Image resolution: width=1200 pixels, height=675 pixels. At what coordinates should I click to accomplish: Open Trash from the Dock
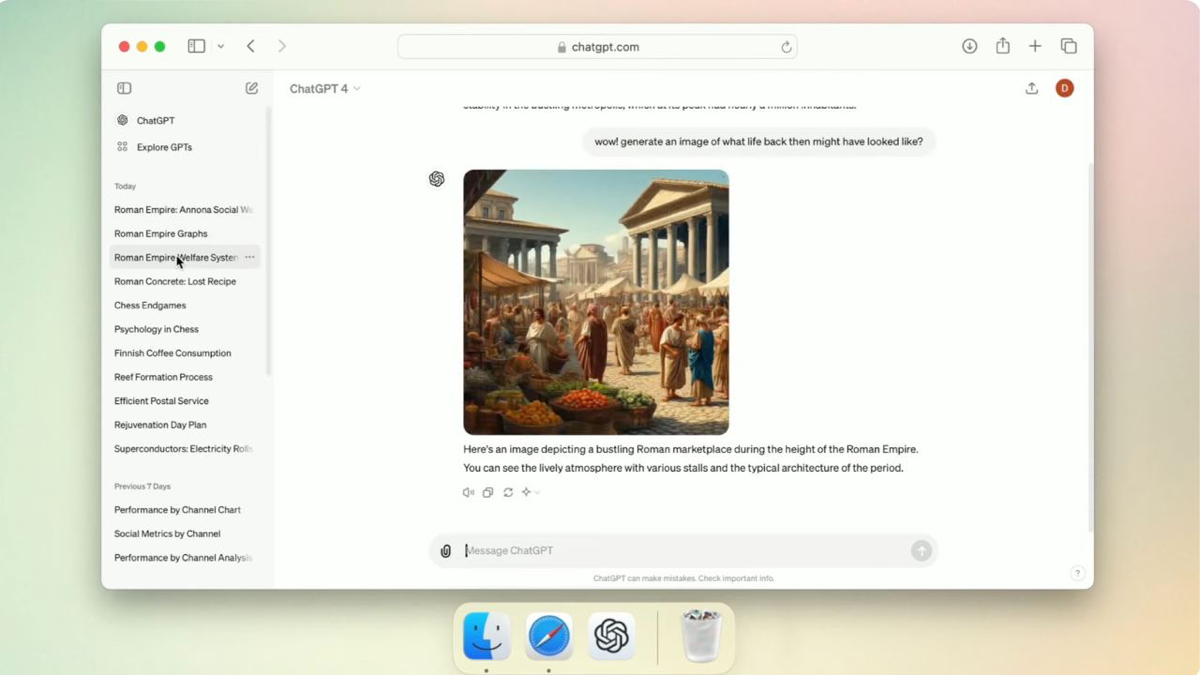[701, 636]
